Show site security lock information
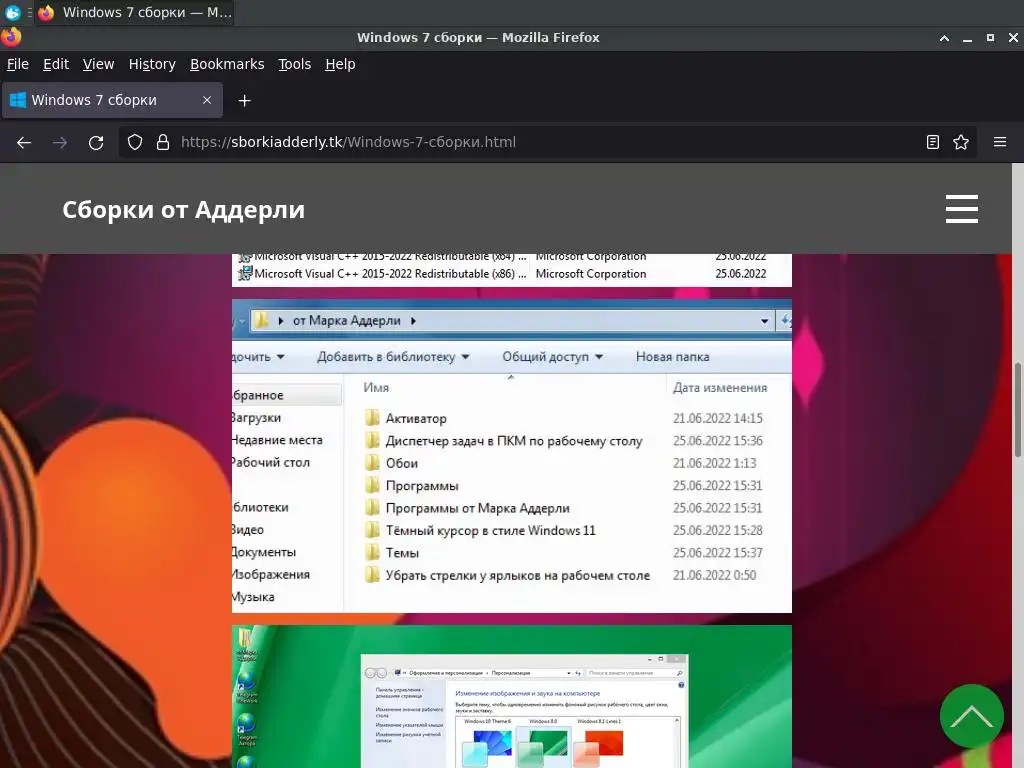This screenshot has width=1024, height=768. pos(163,142)
